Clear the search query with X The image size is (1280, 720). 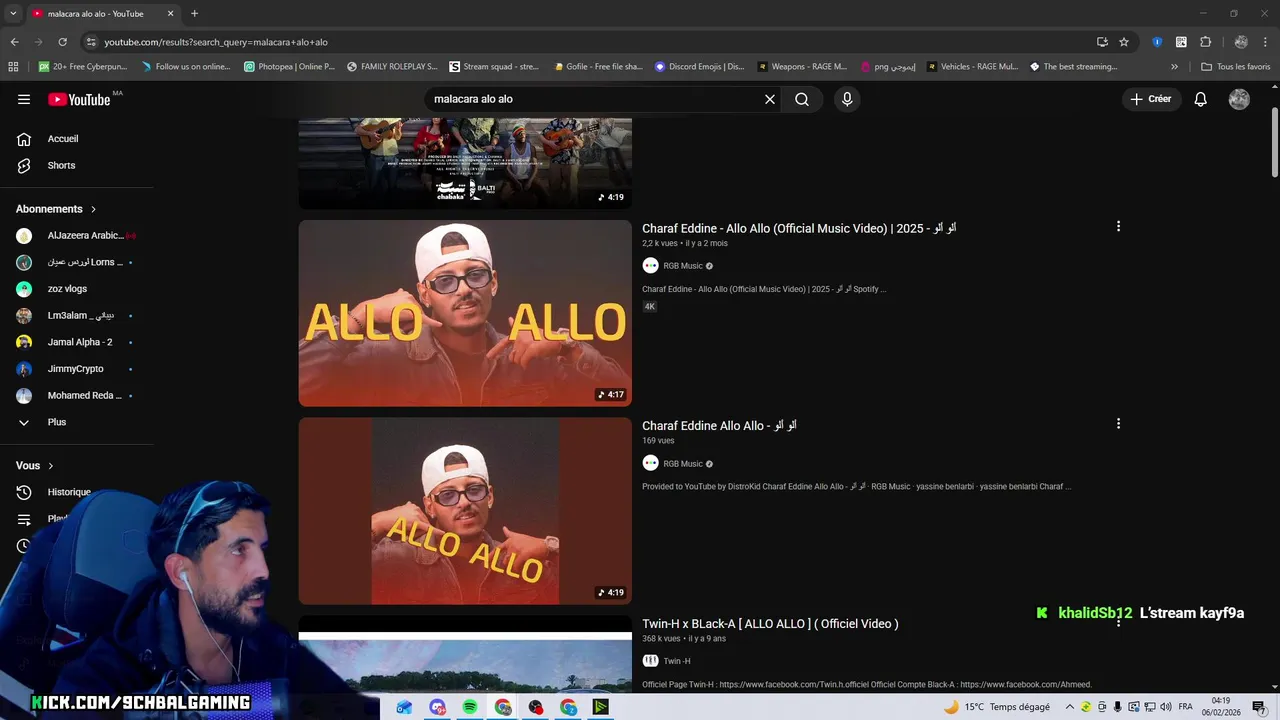point(770,99)
